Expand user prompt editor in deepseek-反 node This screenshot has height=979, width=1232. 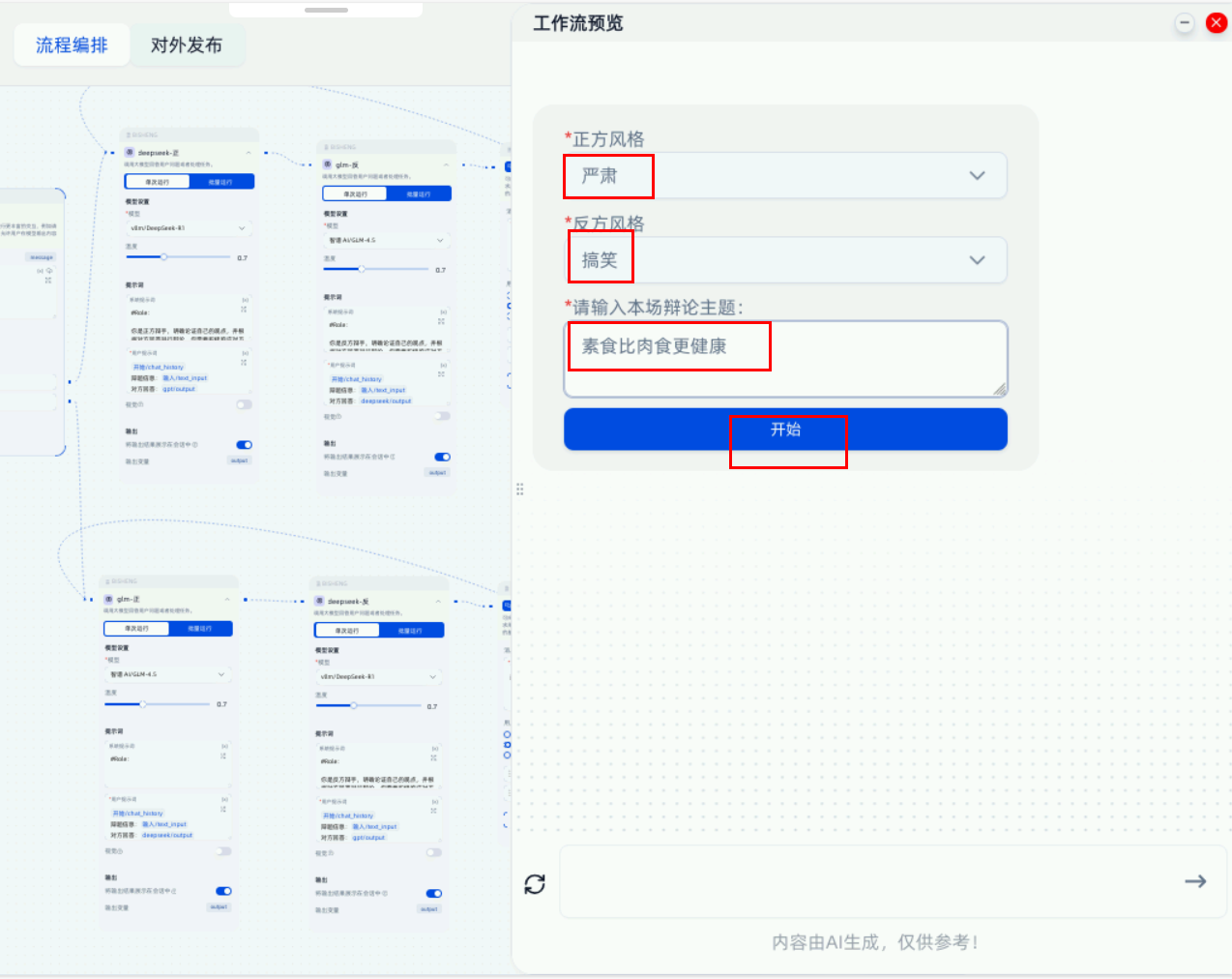point(434,811)
